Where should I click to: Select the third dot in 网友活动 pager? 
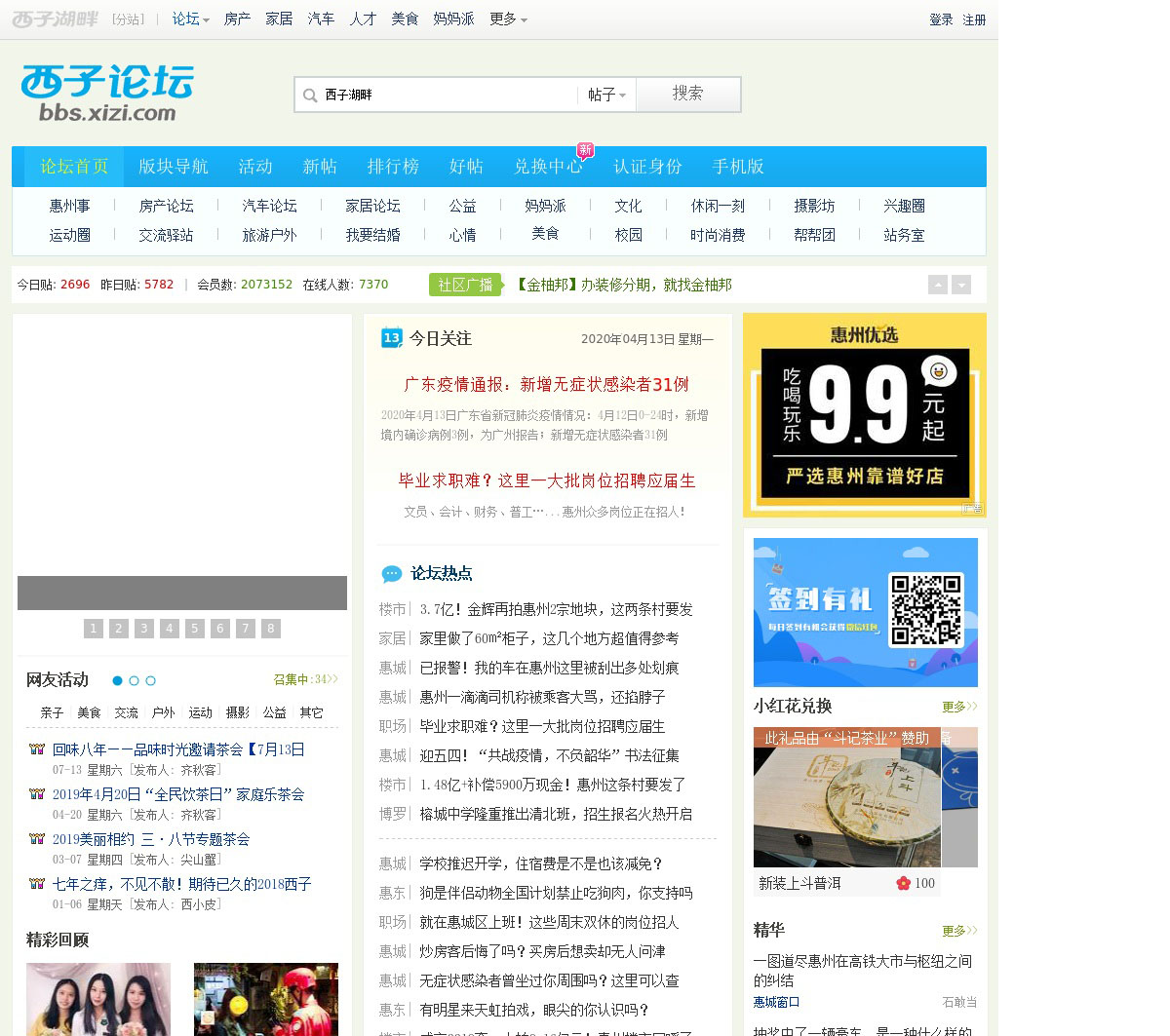pyautogui.click(x=151, y=680)
